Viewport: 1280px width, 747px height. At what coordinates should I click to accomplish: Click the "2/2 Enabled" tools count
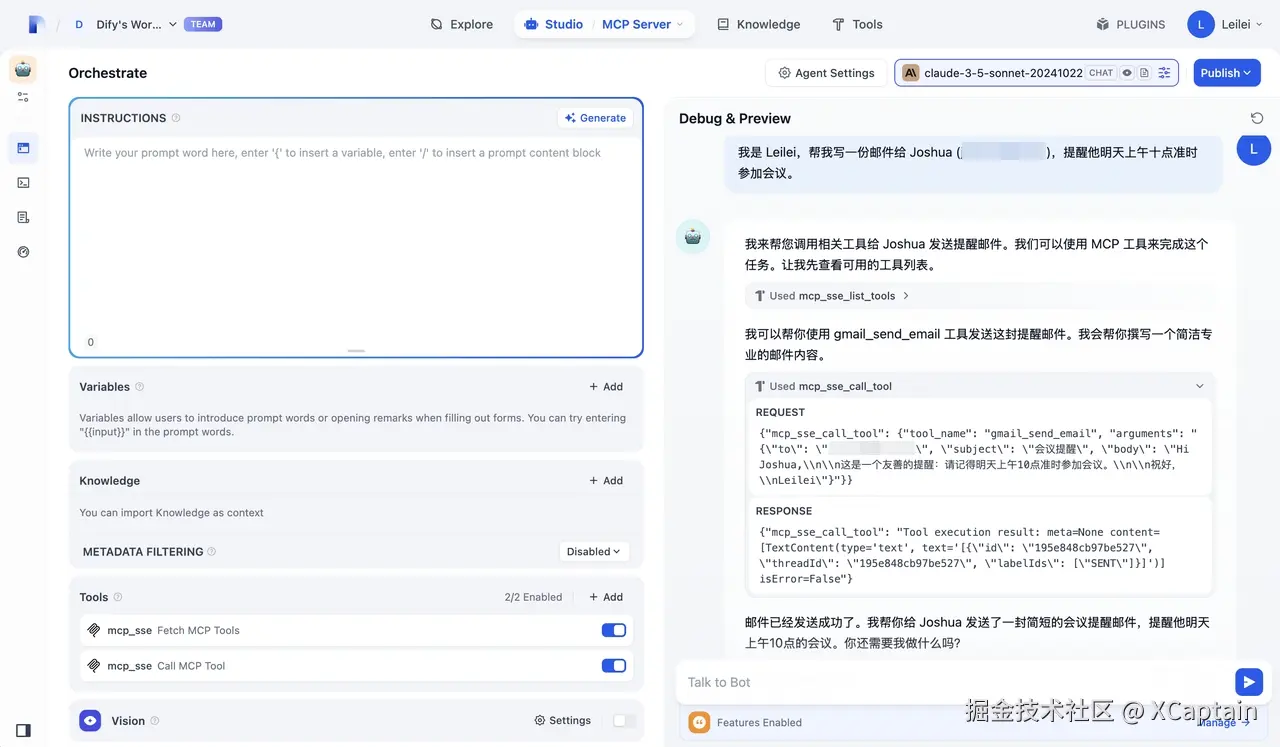(533, 597)
